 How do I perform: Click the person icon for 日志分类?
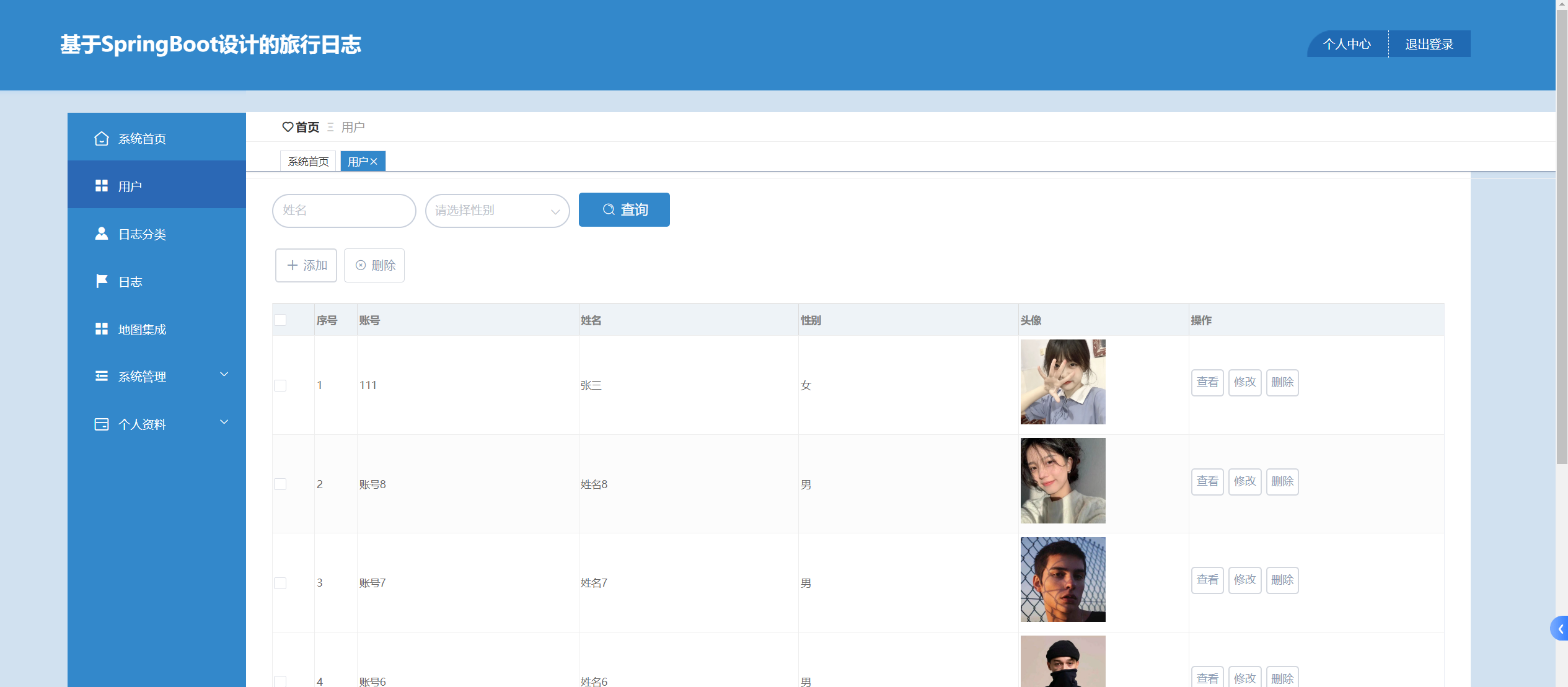pyautogui.click(x=102, y=234)
